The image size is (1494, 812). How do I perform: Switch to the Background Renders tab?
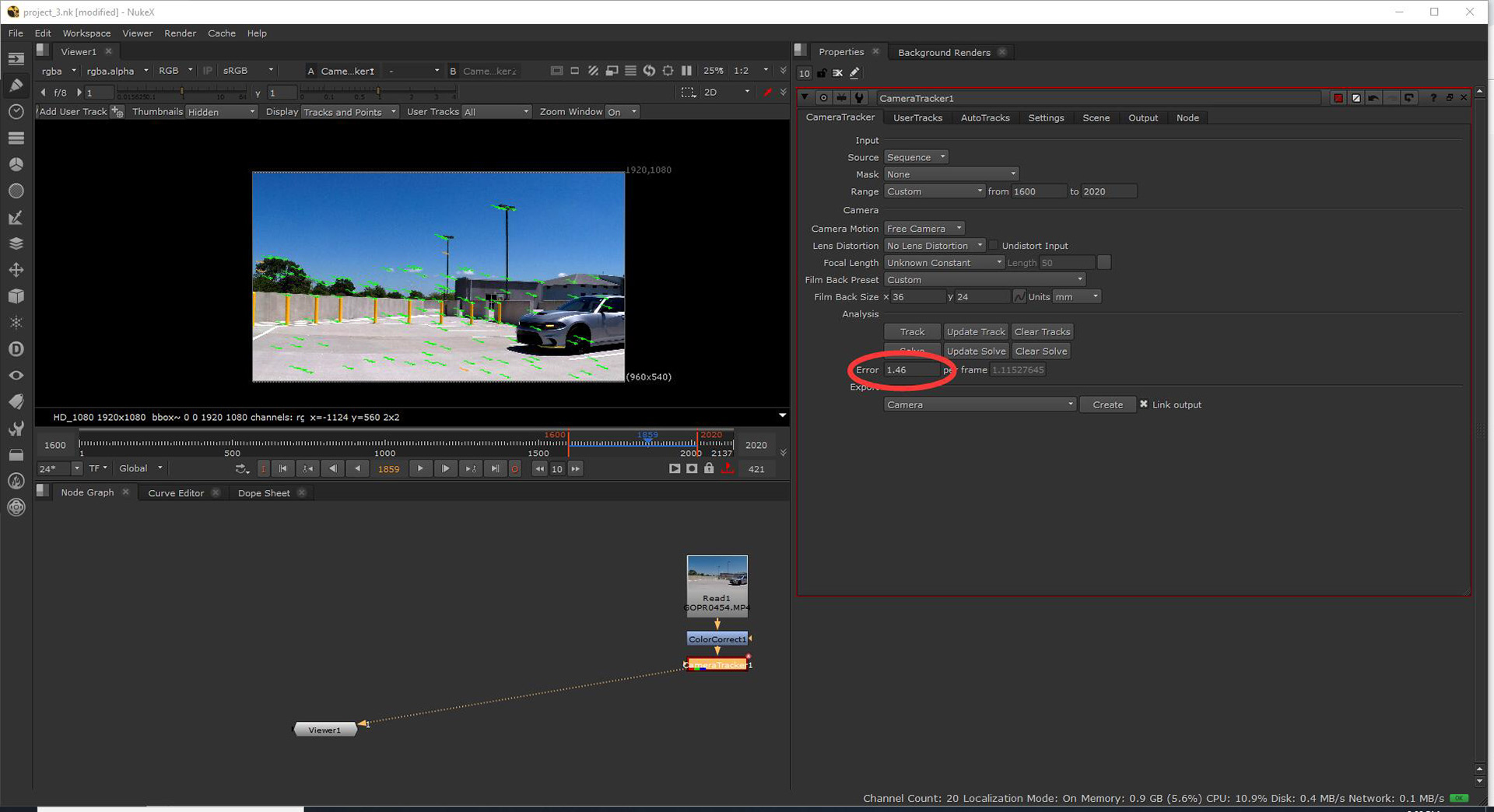[944, 52]
